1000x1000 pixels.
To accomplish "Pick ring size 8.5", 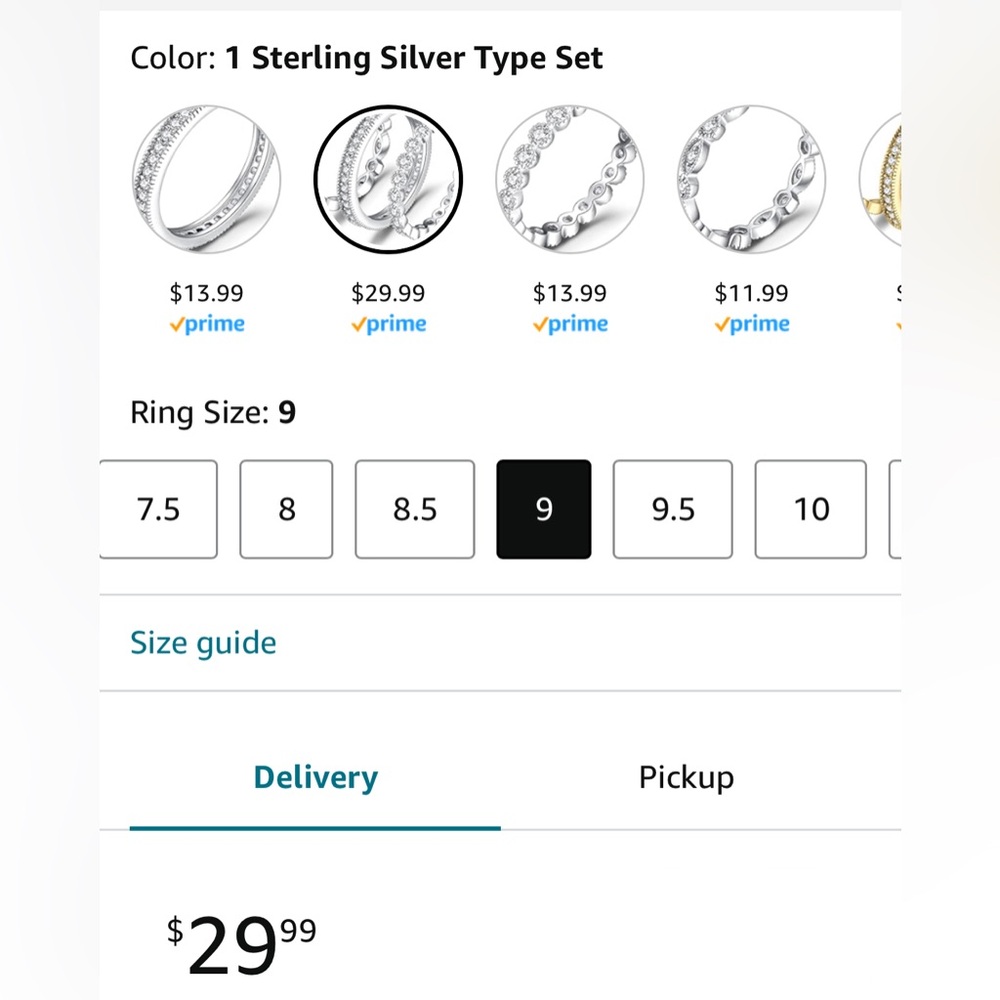I will point(414,508).
